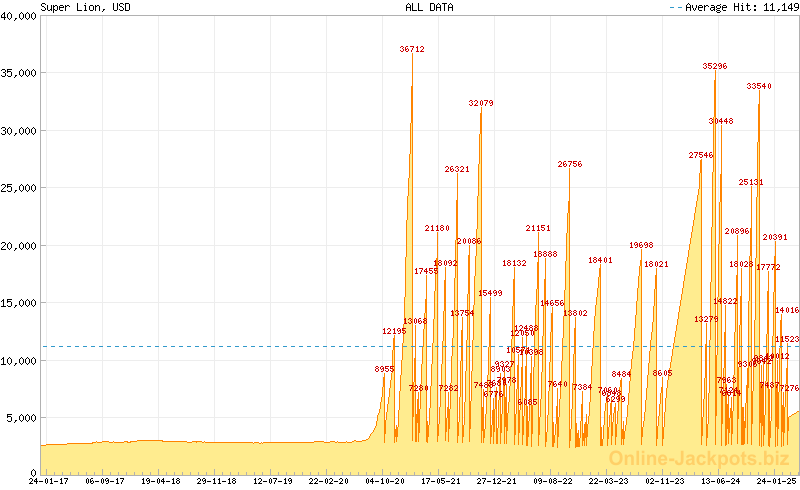
Task: Click the 8955 data point label
Action: pyautogui.click(x=385, y=369)
